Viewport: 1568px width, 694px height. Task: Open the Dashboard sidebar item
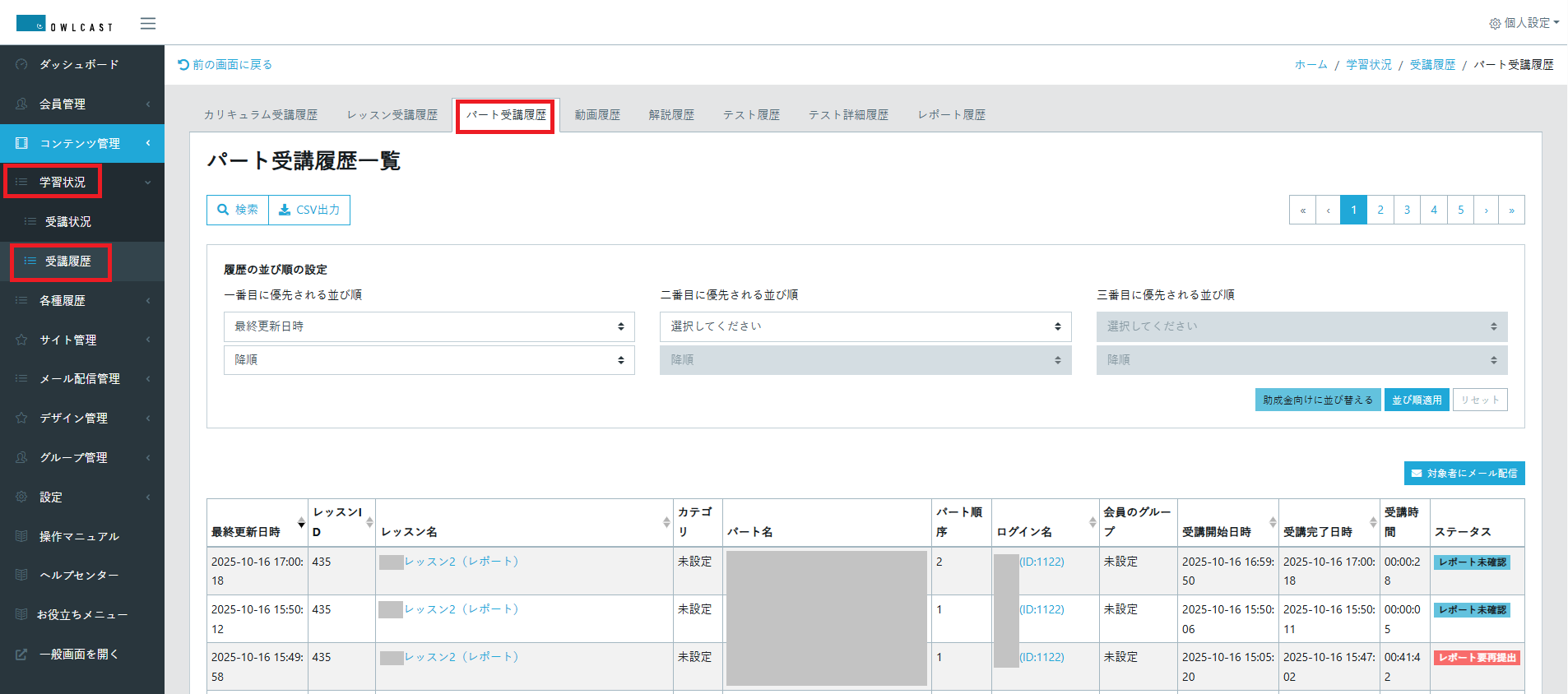(x=79, y=64)
